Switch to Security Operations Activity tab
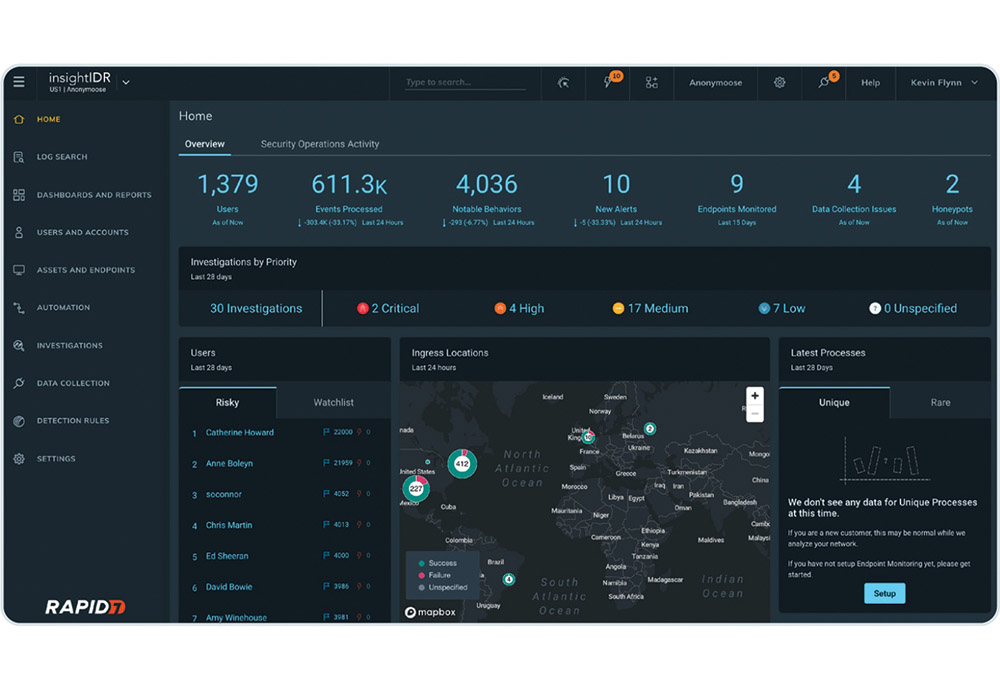 (x=320, y=144)
